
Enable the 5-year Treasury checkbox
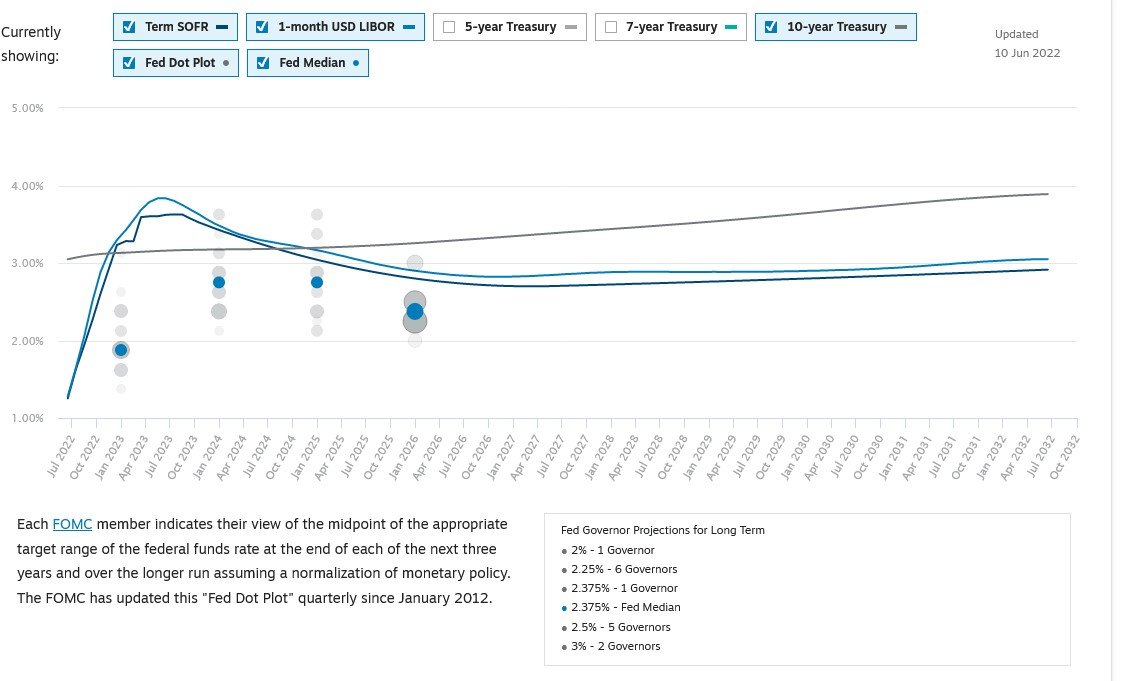[449, 27]
